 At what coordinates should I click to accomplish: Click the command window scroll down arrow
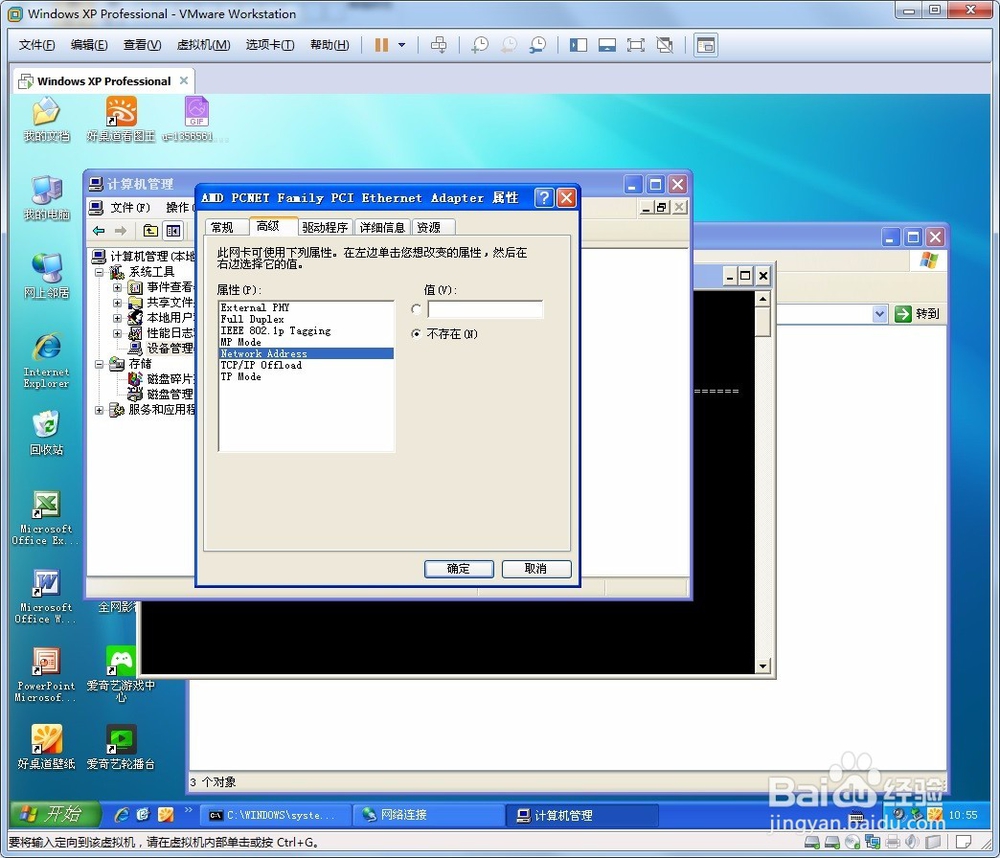tap(763, 666)
